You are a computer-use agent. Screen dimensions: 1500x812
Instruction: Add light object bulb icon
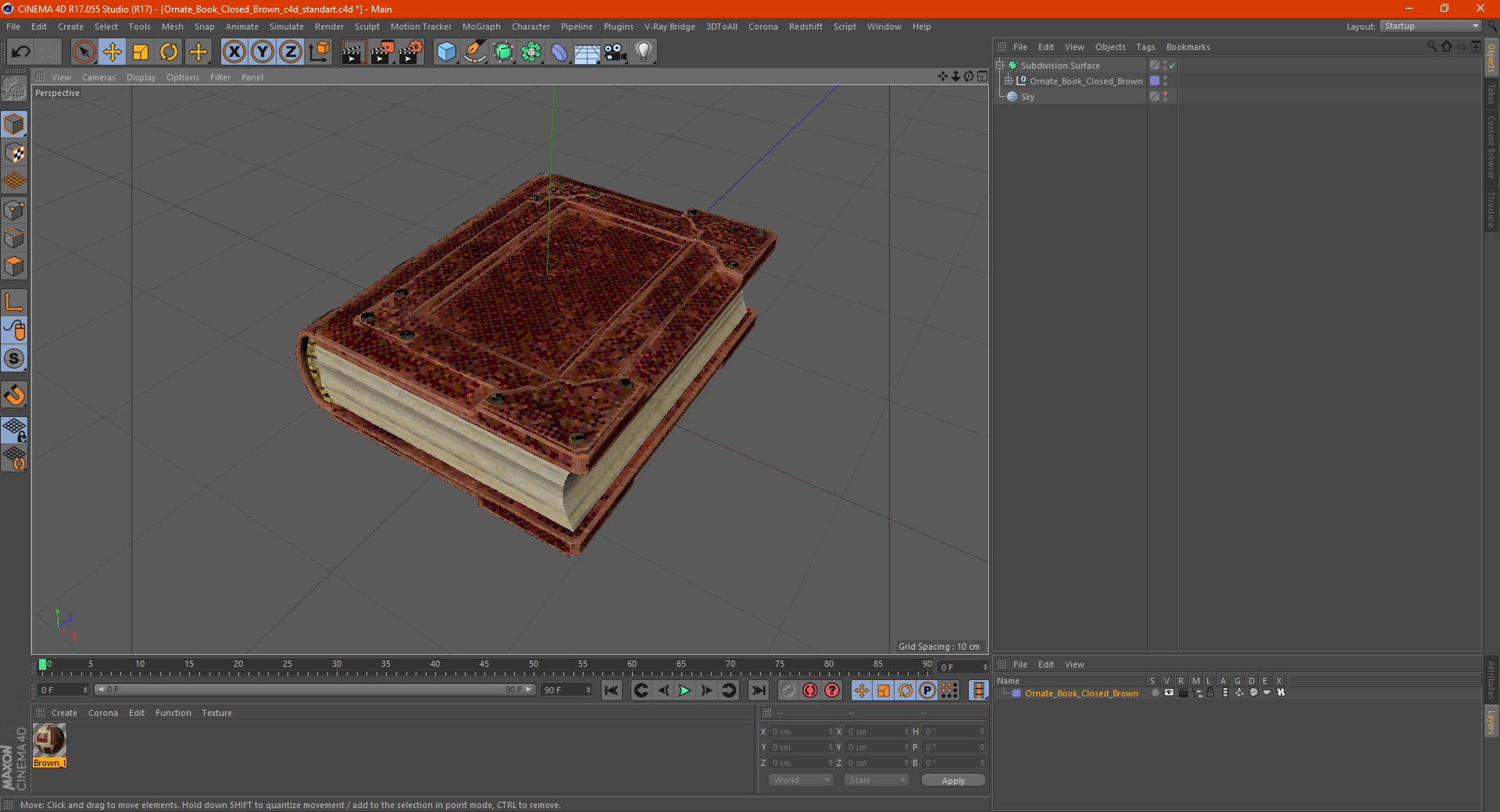coord(644,52)
